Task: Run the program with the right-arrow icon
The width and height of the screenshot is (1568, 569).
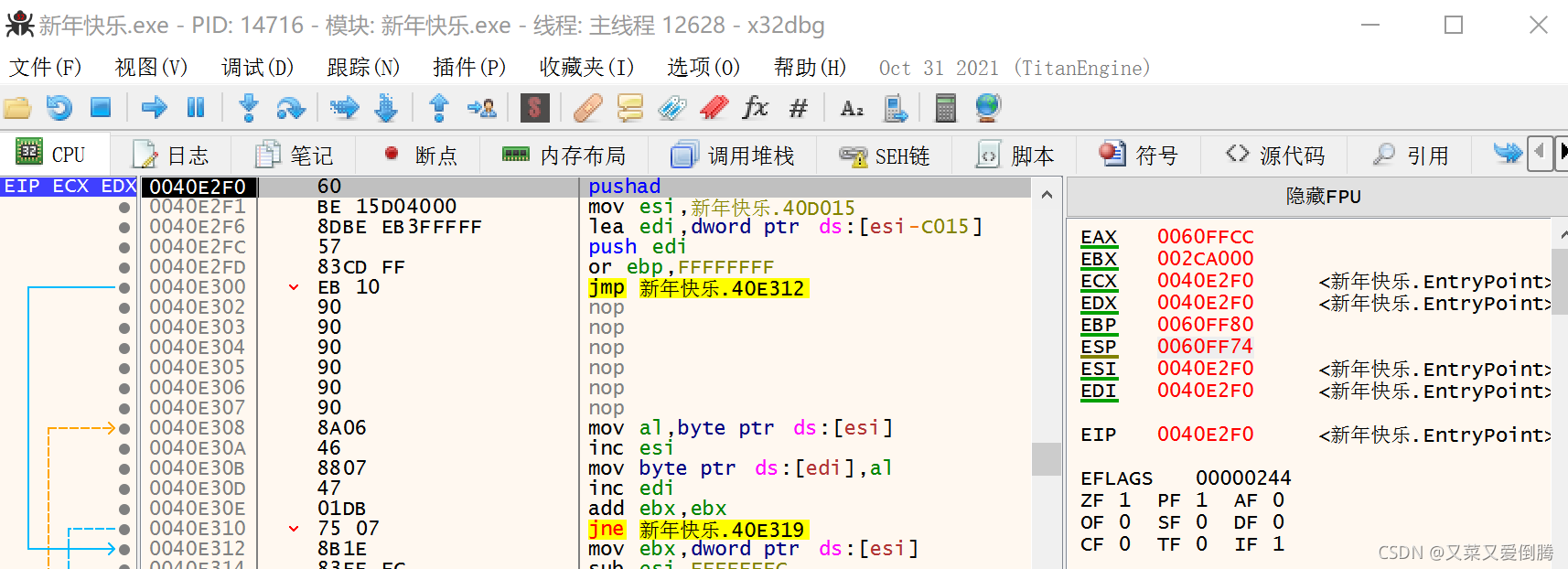Action: [155, 108]
